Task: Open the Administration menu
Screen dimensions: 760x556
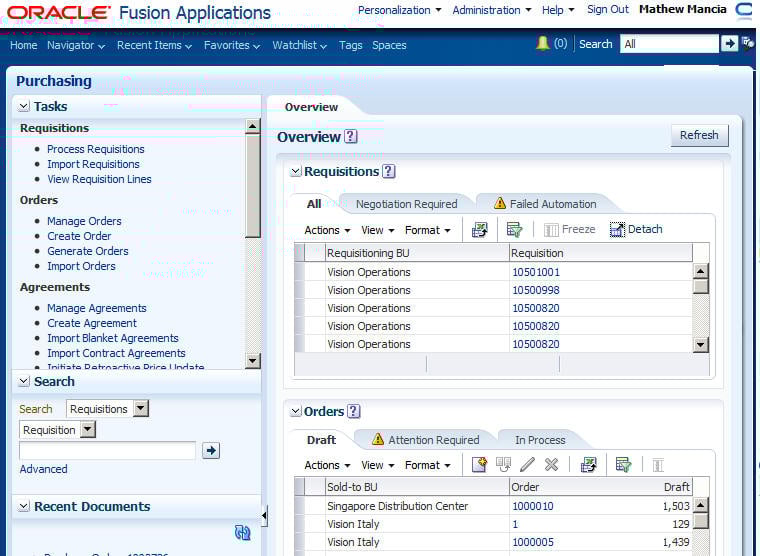Action: 492,10
